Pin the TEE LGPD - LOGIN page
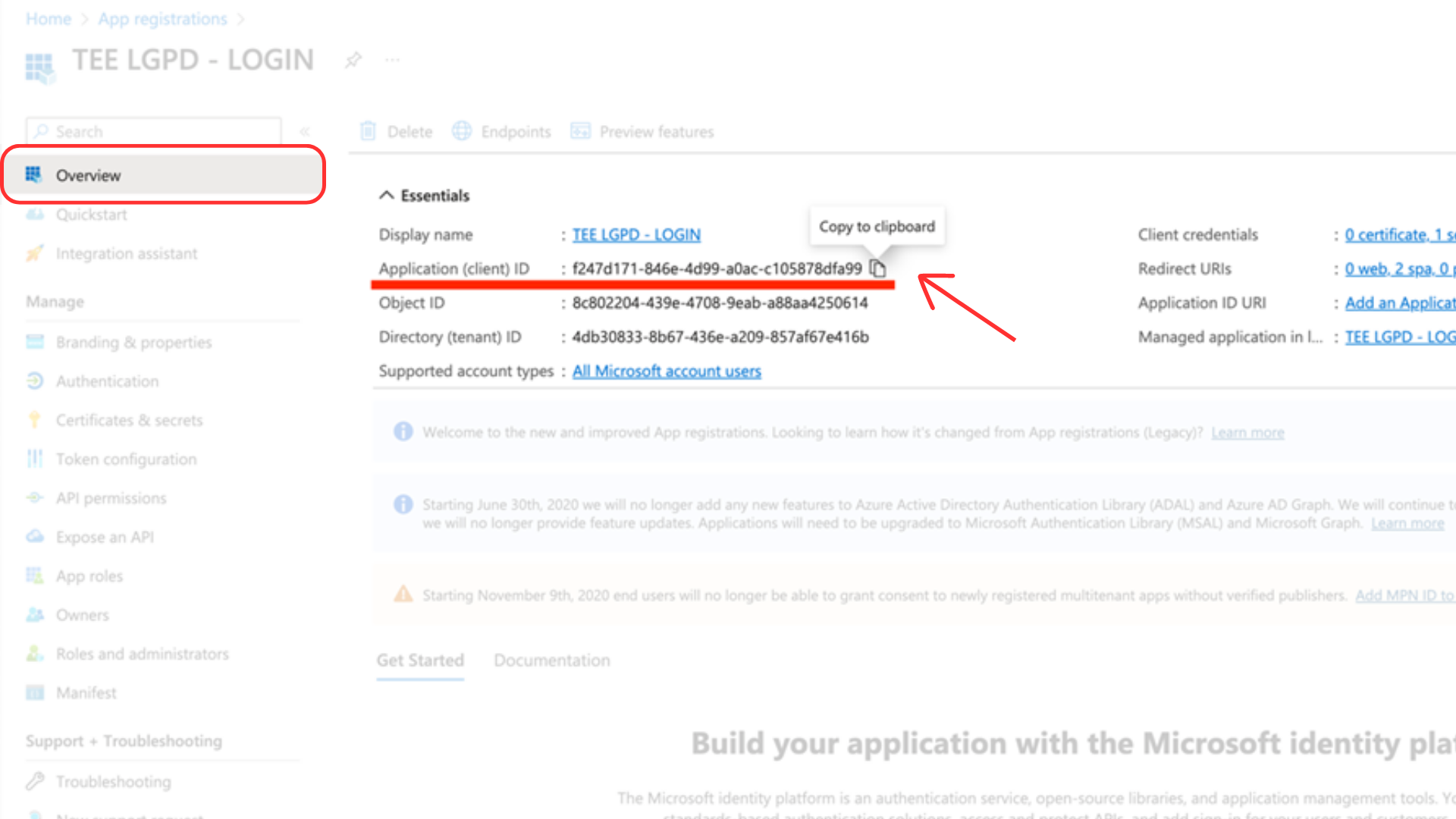 coord(353,60)
